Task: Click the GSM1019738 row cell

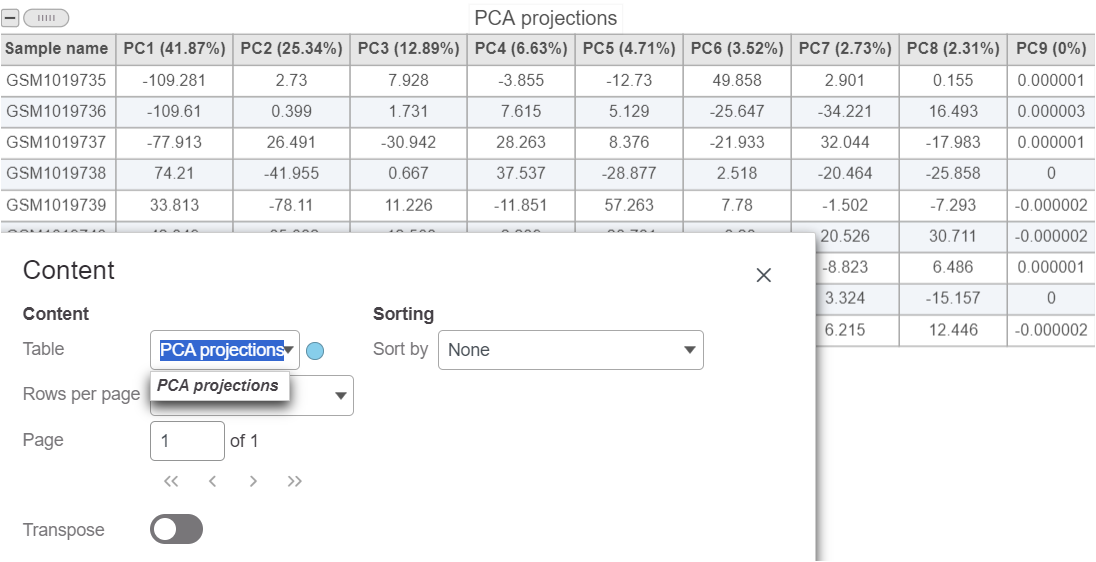Action: click(x=56, y=173)
